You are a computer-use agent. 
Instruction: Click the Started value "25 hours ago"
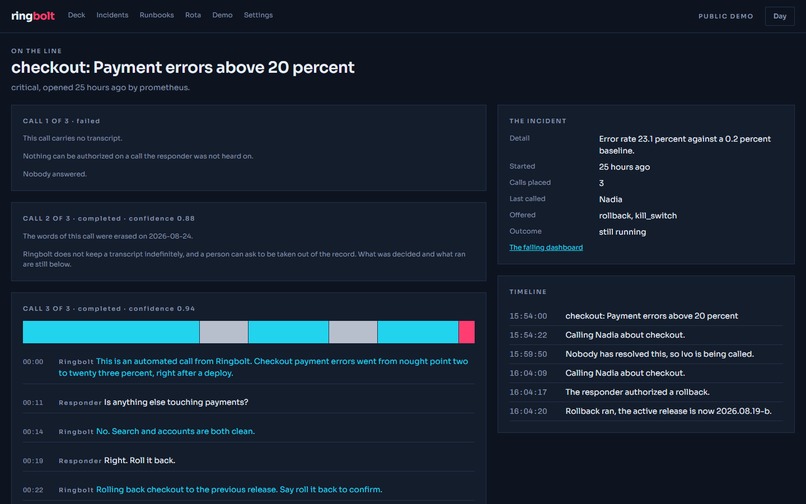point(624,167)
